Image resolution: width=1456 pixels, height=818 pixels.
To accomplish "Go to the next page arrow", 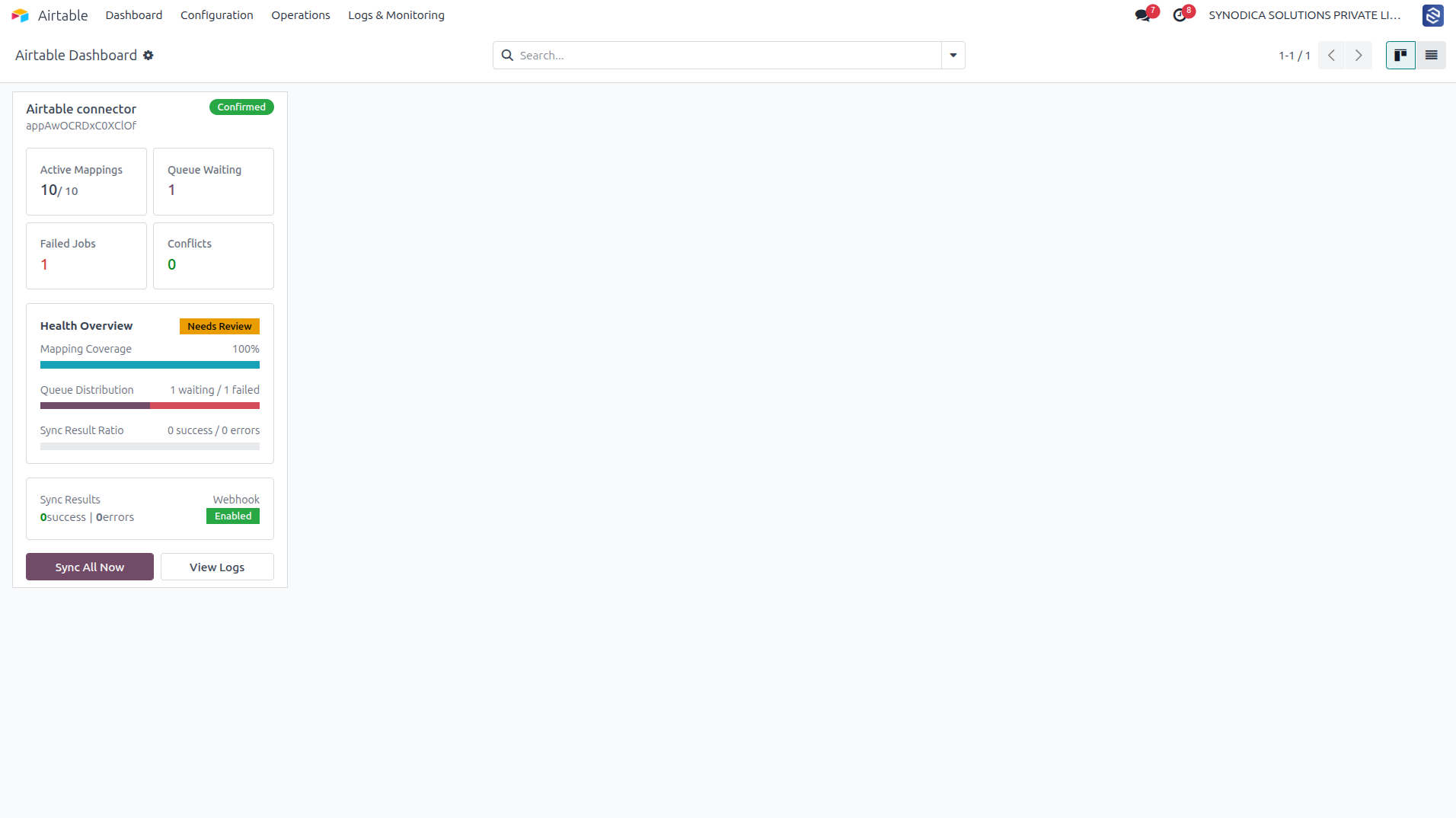I will [x=1359, y=56].
